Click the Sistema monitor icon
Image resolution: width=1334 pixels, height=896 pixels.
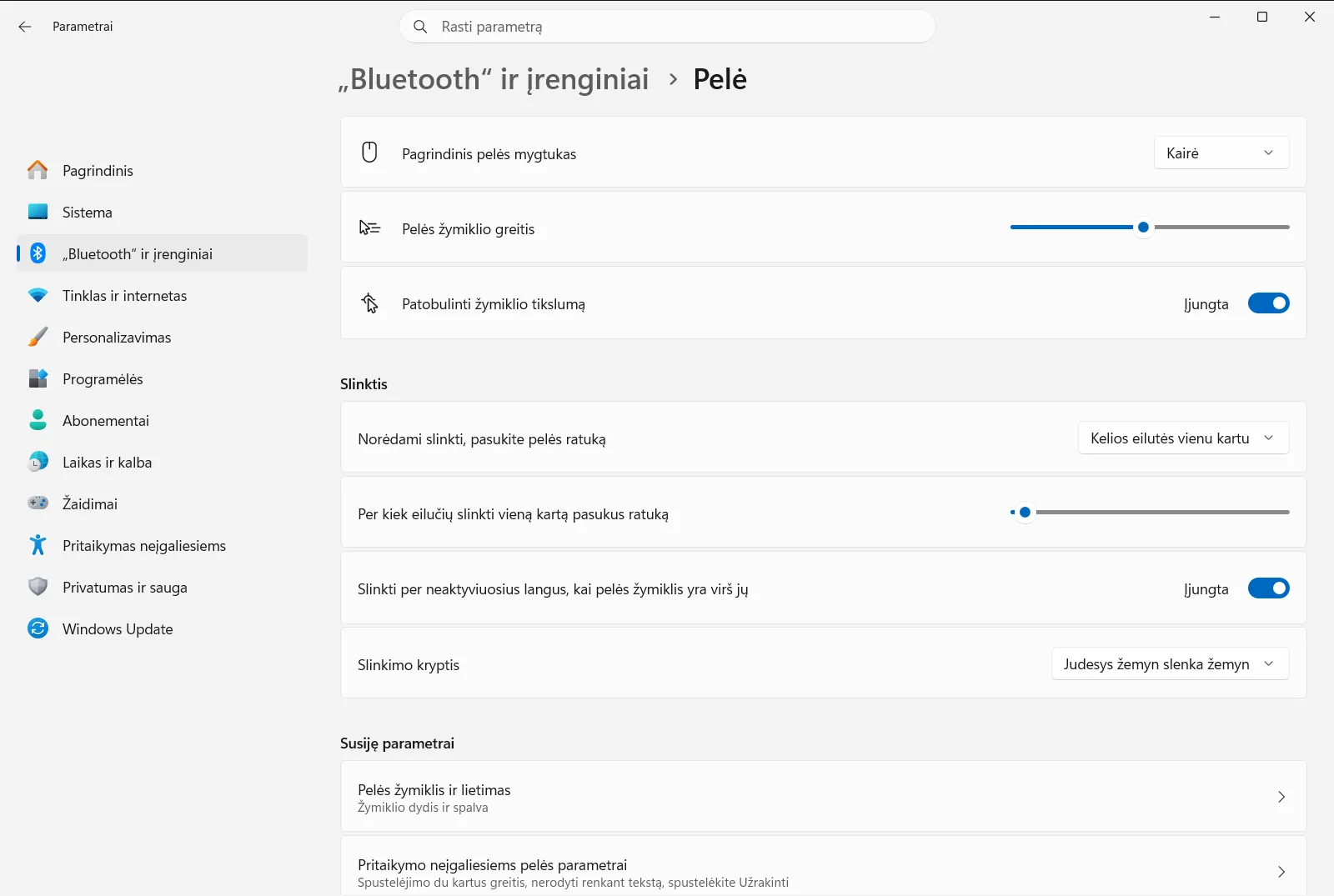coord(38,212)
